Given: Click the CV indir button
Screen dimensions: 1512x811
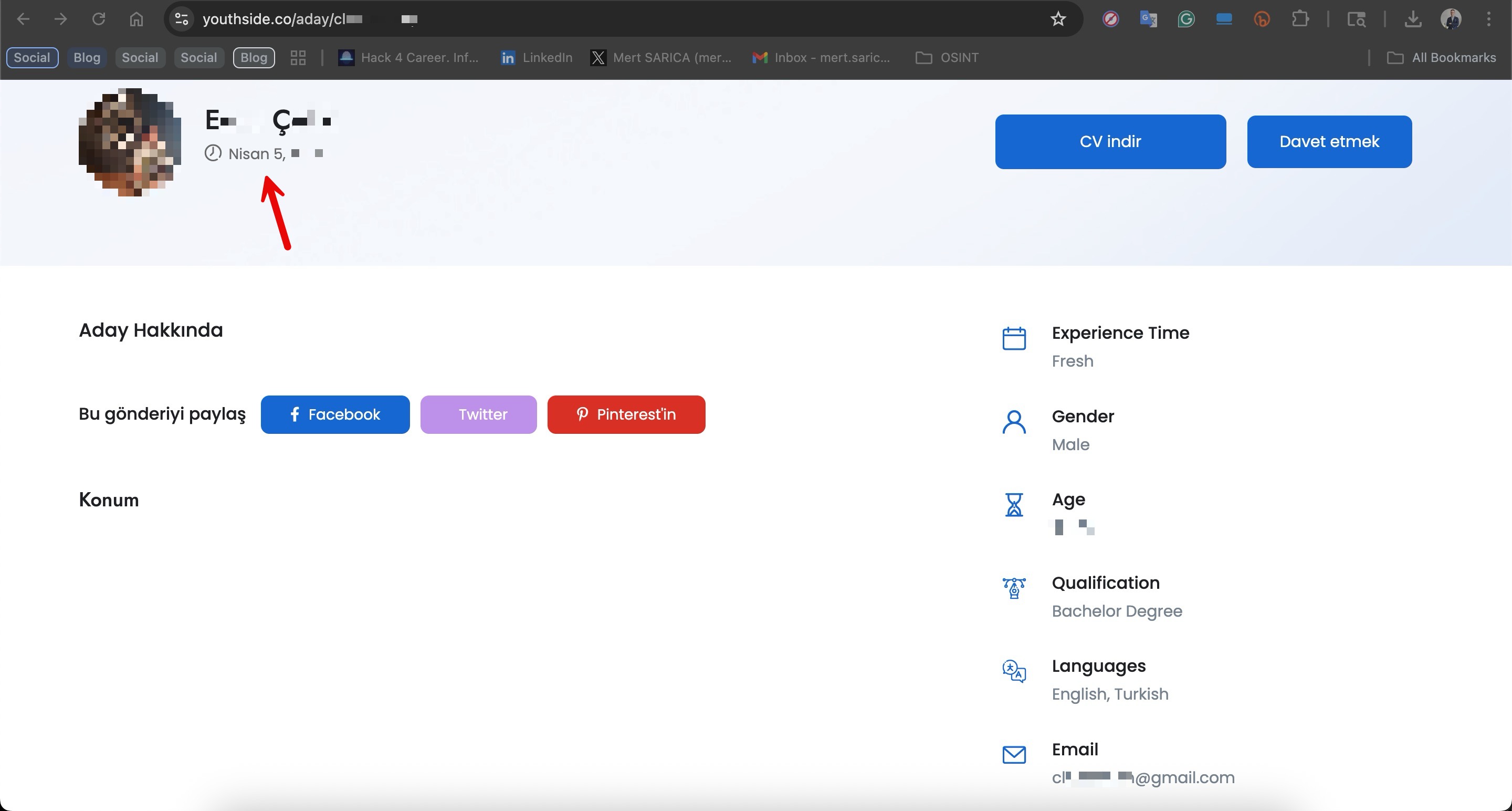Looking at the screenshot, I should [x=1110, y=141].
